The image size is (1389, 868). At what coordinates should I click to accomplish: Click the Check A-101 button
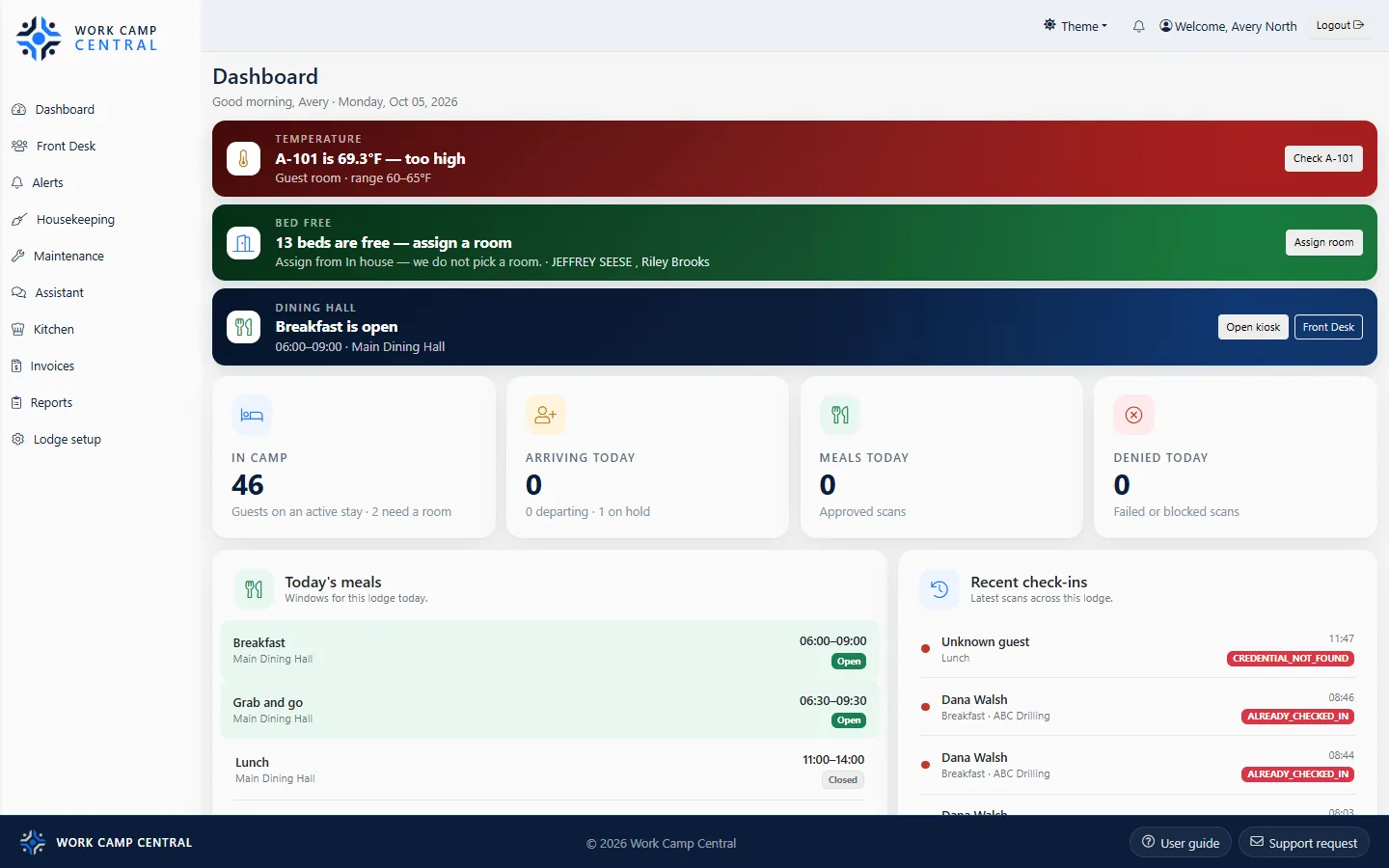click(x=1323, y=158)
